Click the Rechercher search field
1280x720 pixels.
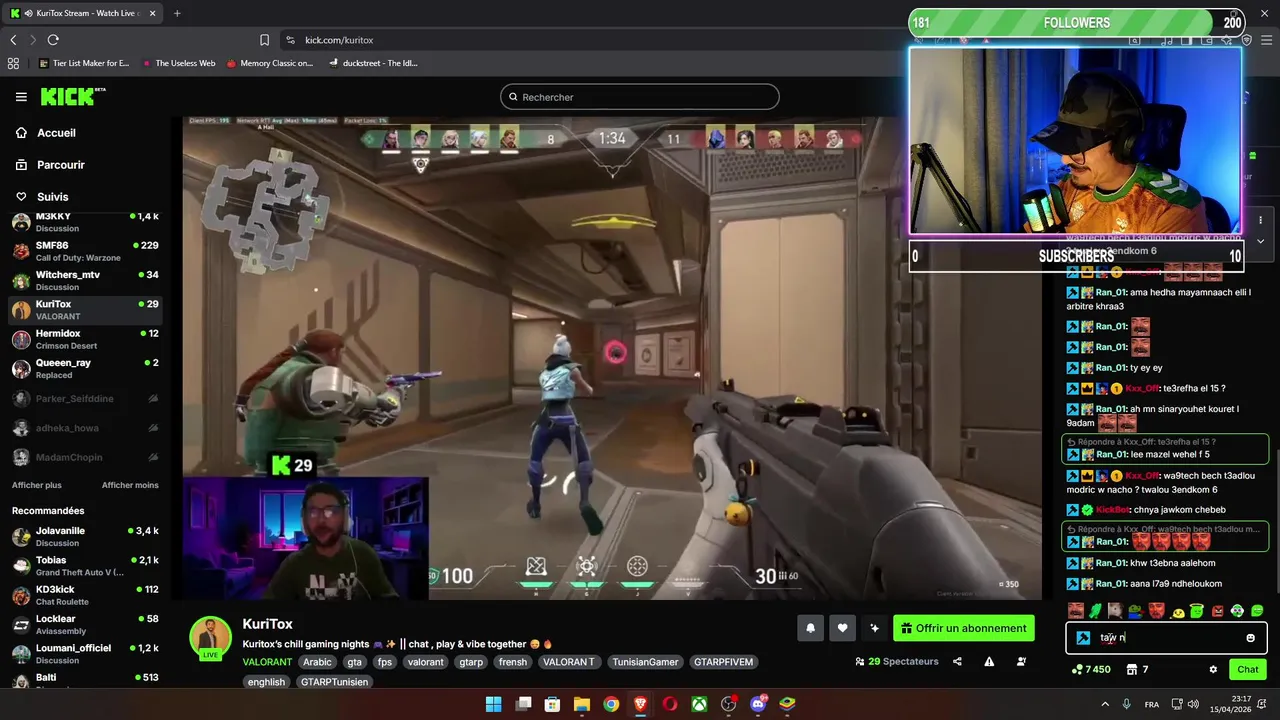640,97
